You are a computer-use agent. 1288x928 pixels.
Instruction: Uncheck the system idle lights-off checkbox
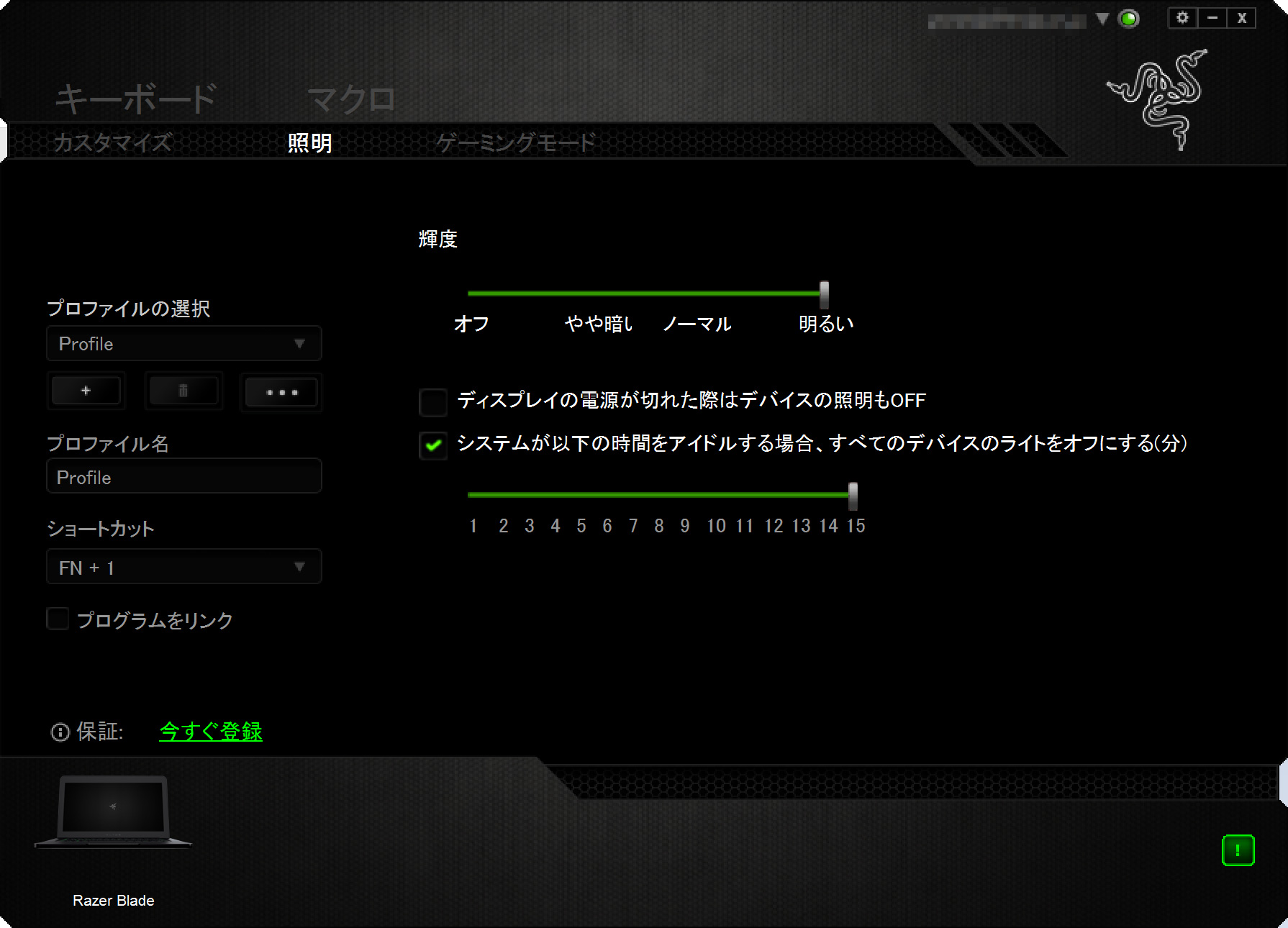click(433, 445)
